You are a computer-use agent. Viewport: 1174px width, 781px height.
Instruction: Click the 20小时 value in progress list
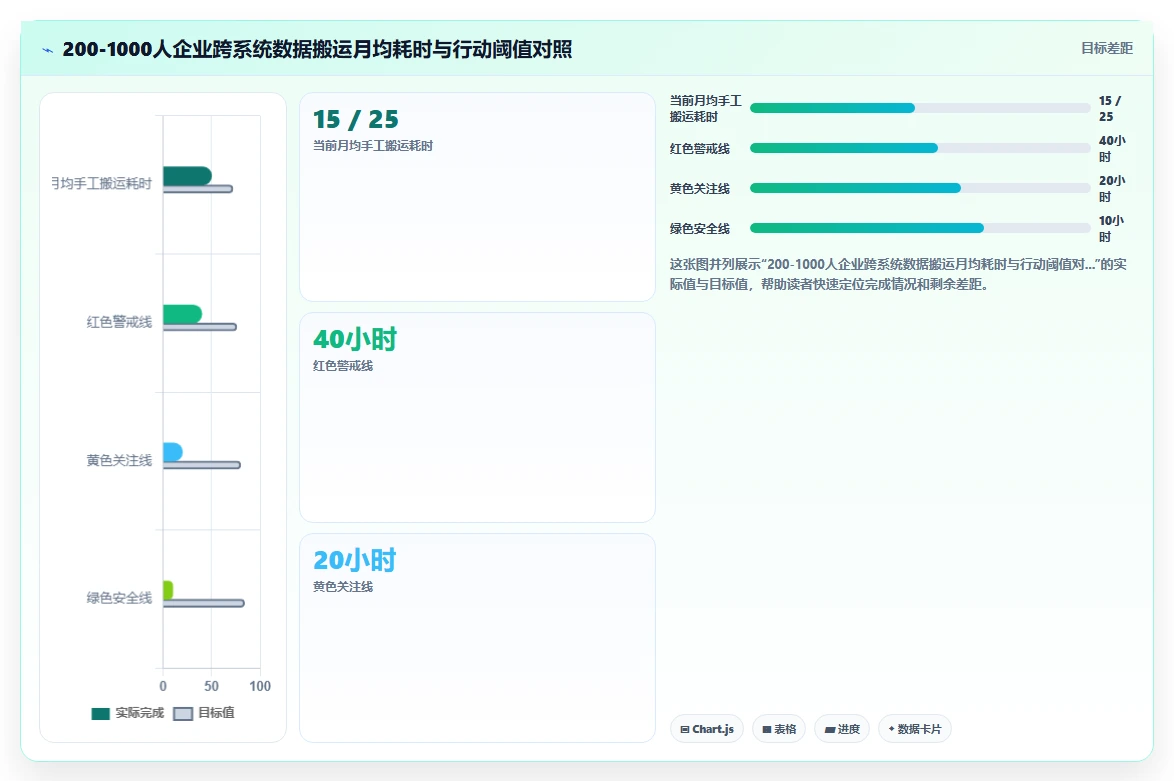tap(1112, 188)
